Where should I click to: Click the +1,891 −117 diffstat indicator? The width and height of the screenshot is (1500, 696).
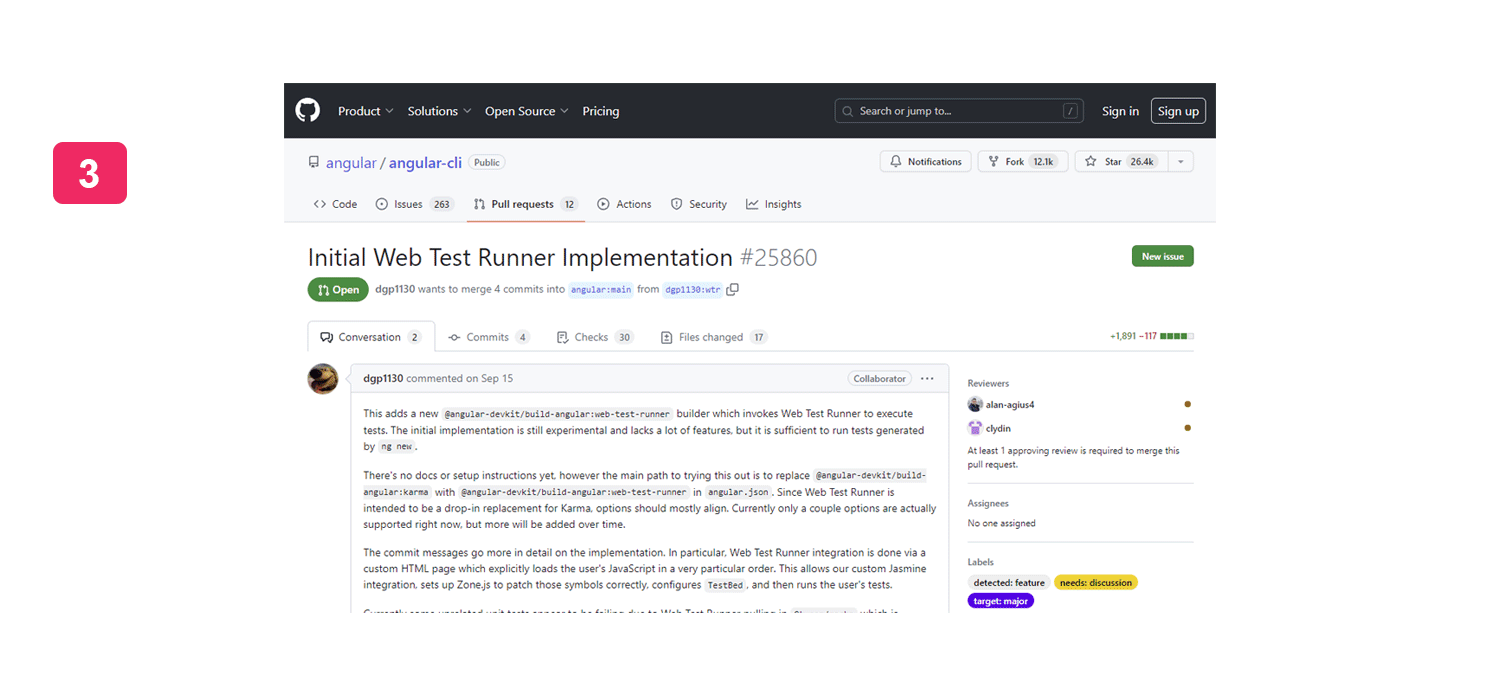point(1152,337)
